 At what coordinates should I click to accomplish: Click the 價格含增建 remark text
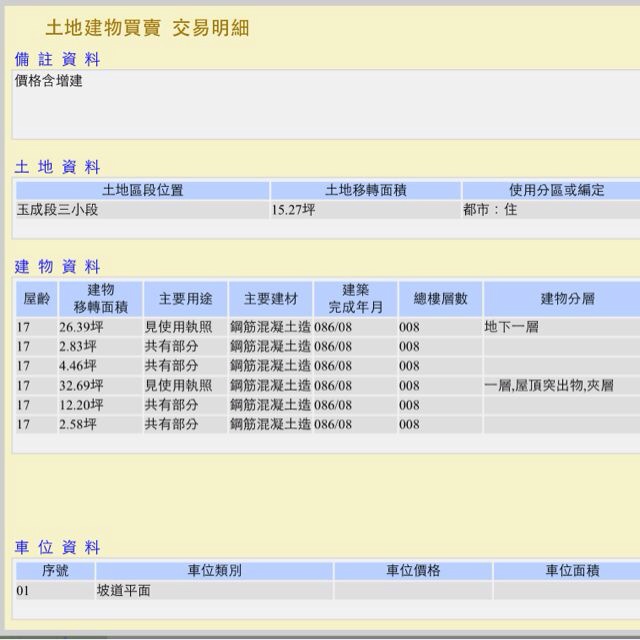49,81
